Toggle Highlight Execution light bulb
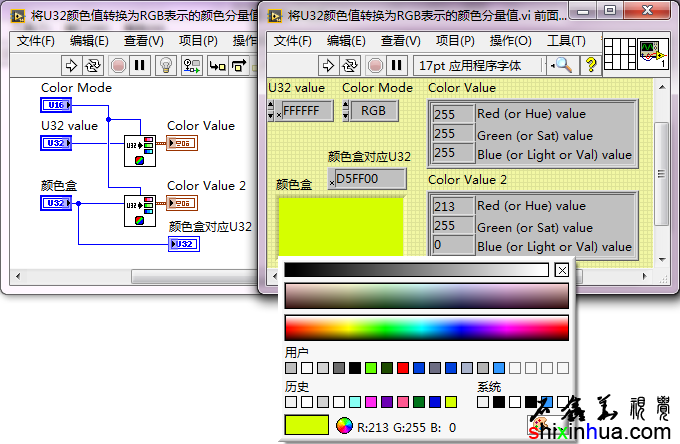Viewport: 680px width, 444px height. point(166,65)
